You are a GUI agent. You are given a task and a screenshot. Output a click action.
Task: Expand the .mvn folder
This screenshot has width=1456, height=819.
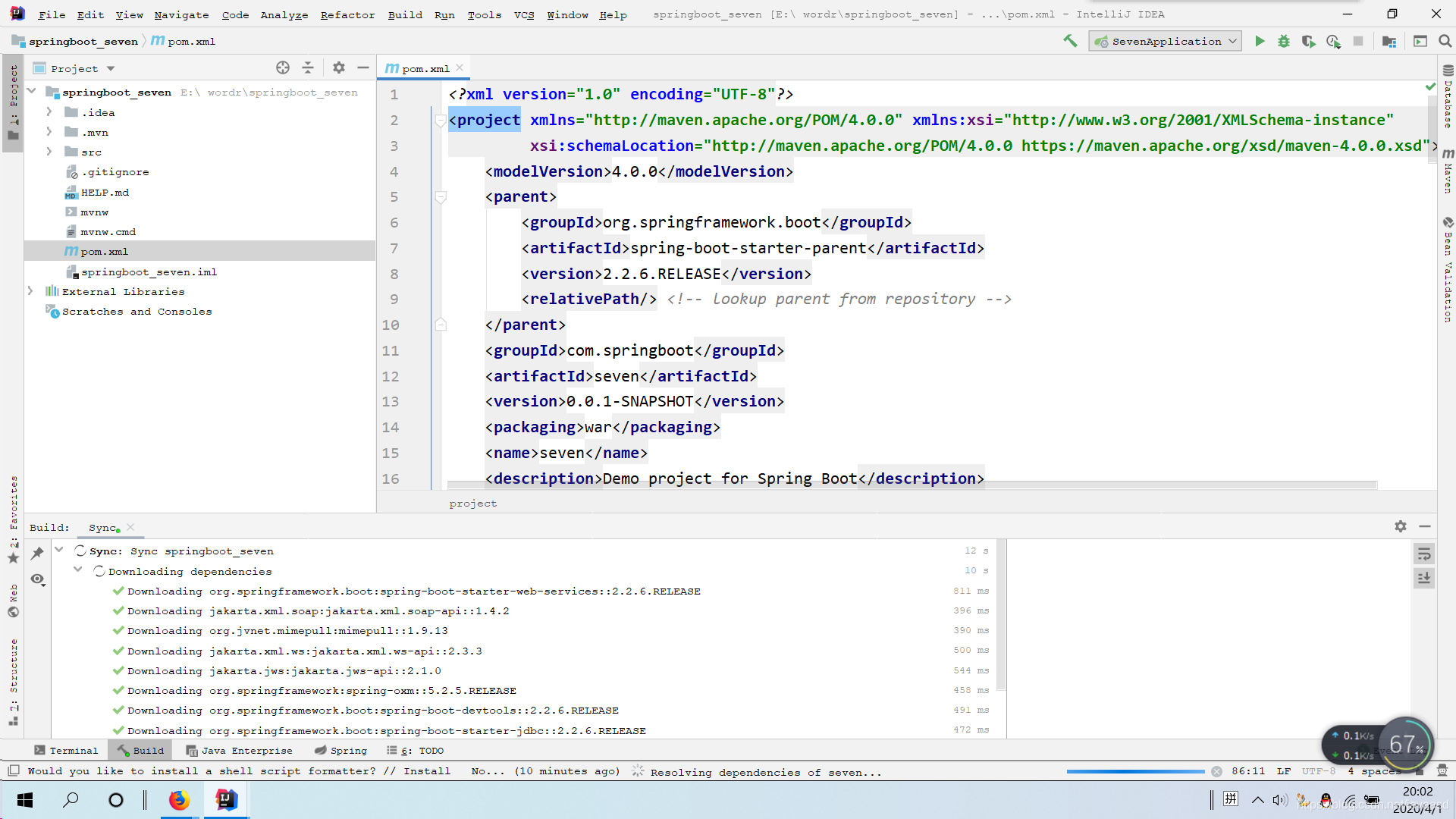[x=49, y=132]
